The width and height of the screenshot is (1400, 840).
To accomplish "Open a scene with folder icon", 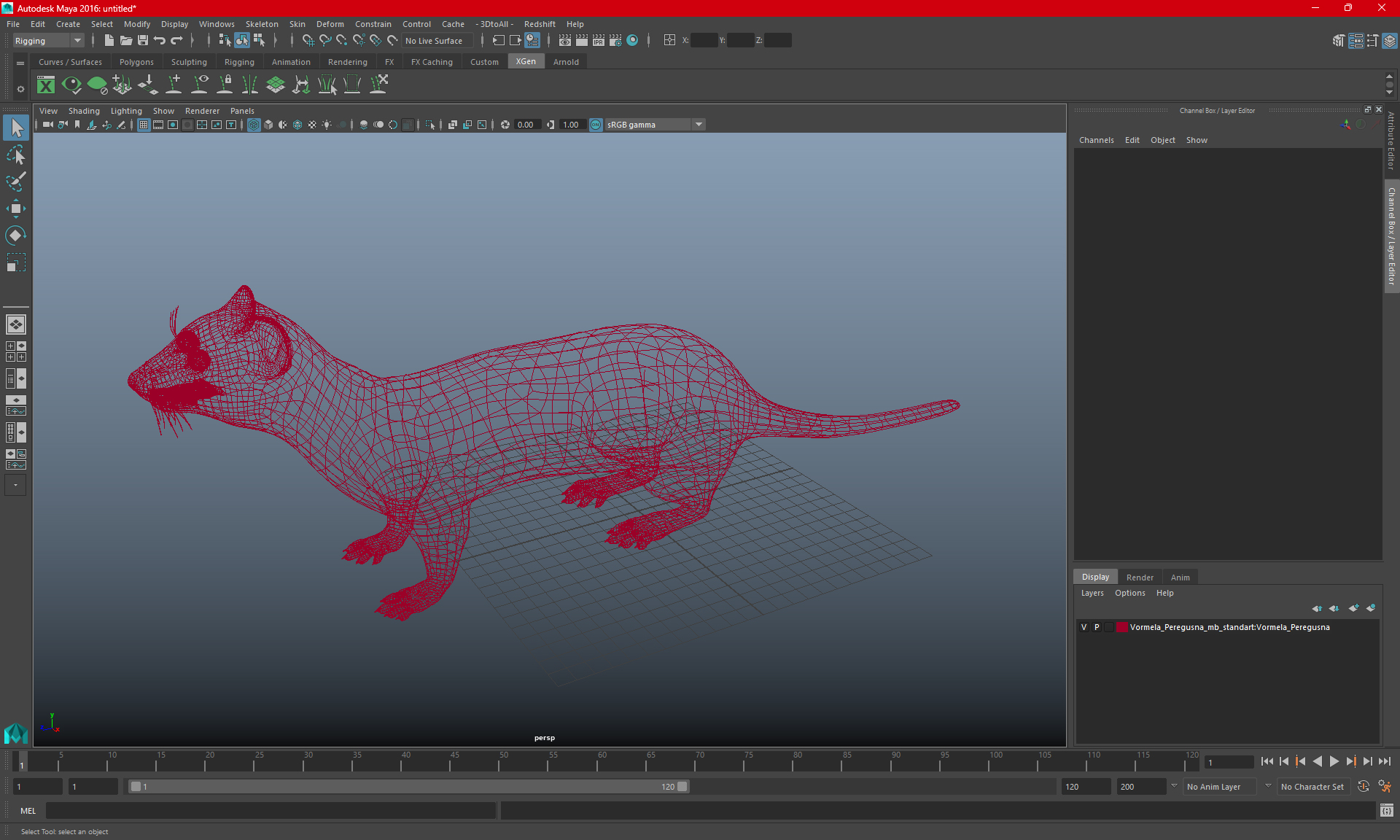I will (125, 41).
